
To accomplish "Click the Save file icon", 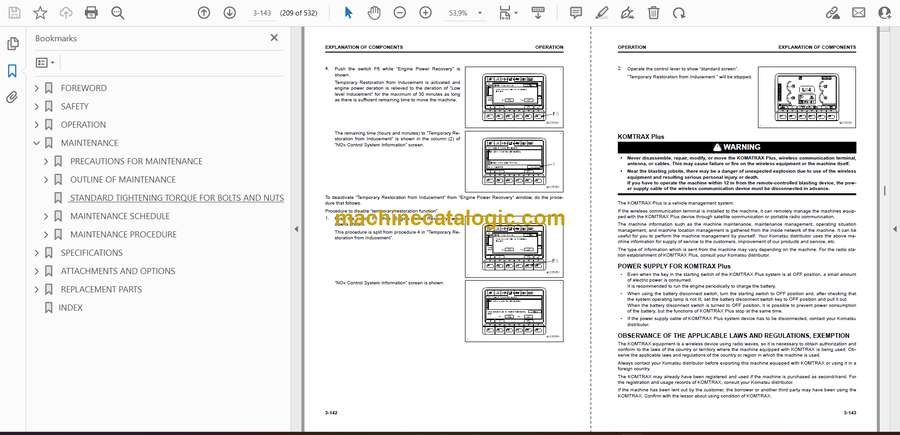I will pos(14,13).
